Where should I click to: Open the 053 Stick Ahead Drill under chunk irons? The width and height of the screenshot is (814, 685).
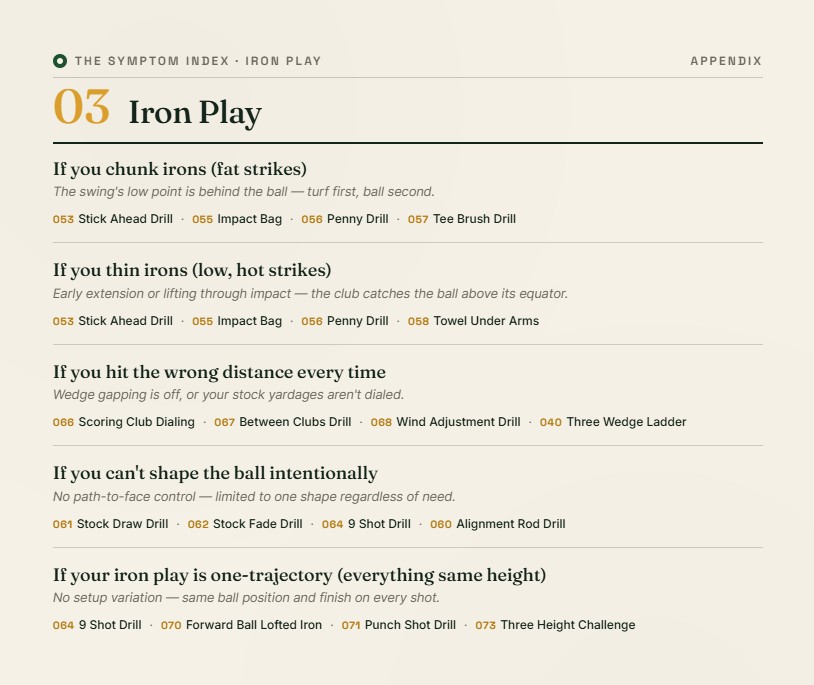(x=113, y=219)
